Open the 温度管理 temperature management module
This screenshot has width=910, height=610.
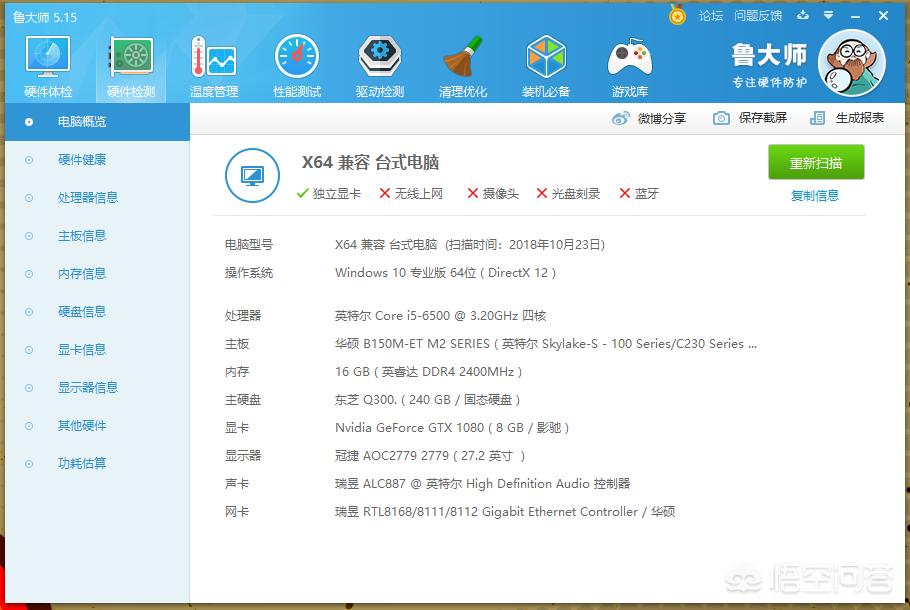coord(213,66)
